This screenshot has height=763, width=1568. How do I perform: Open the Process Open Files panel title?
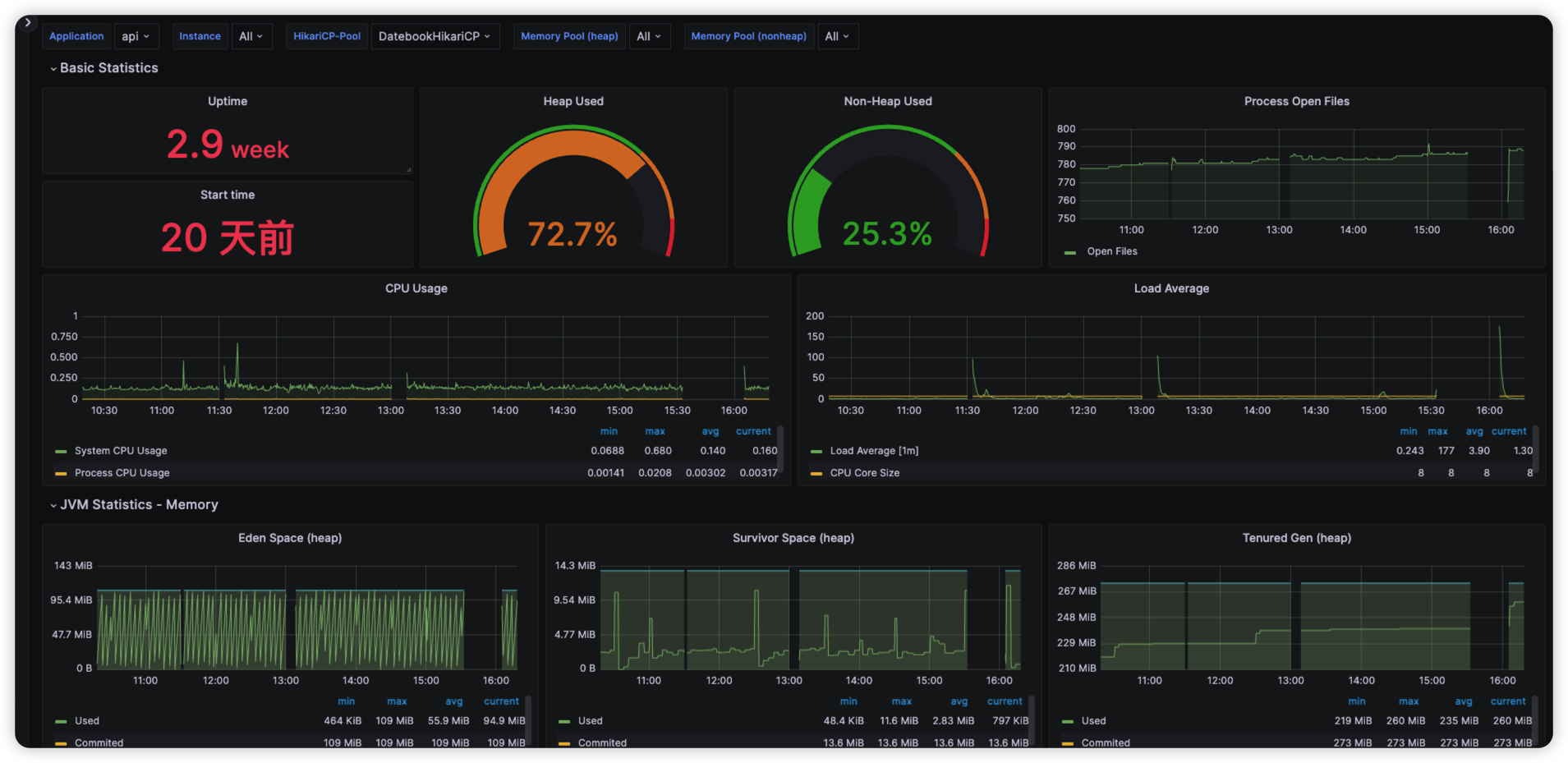click(1297, 101)
